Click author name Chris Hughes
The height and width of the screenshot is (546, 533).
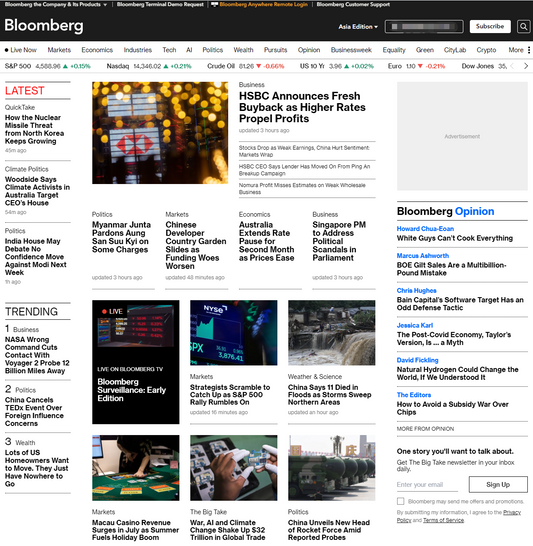click(x=416, y=290)
